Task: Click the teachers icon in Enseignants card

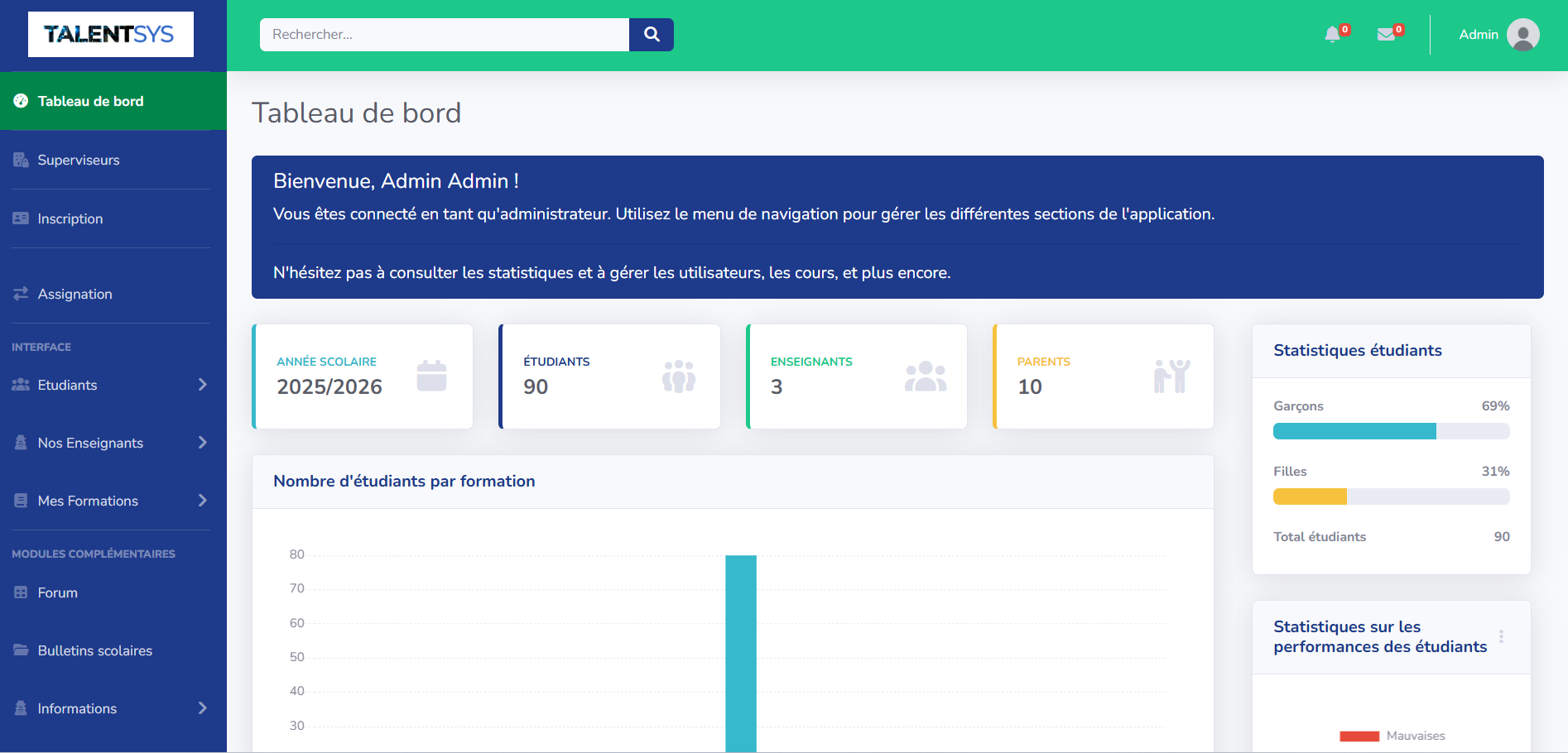Action: point(925,376)
